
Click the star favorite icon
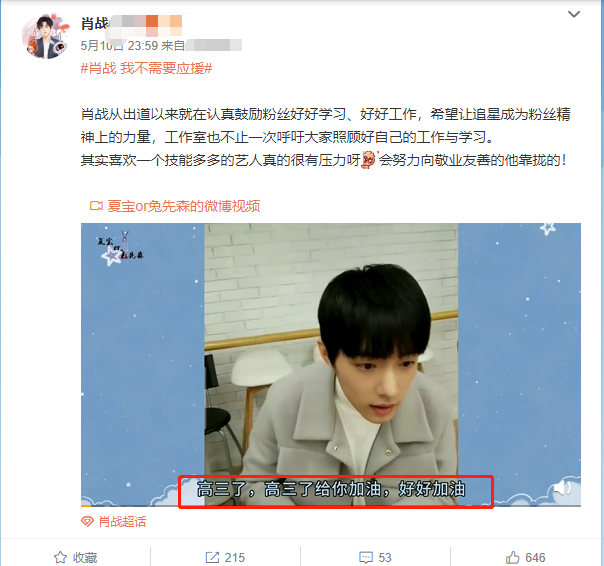tap(60, 557)
